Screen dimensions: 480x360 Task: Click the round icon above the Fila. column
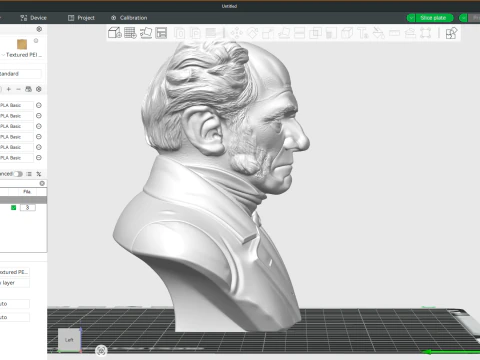(42, 183)
